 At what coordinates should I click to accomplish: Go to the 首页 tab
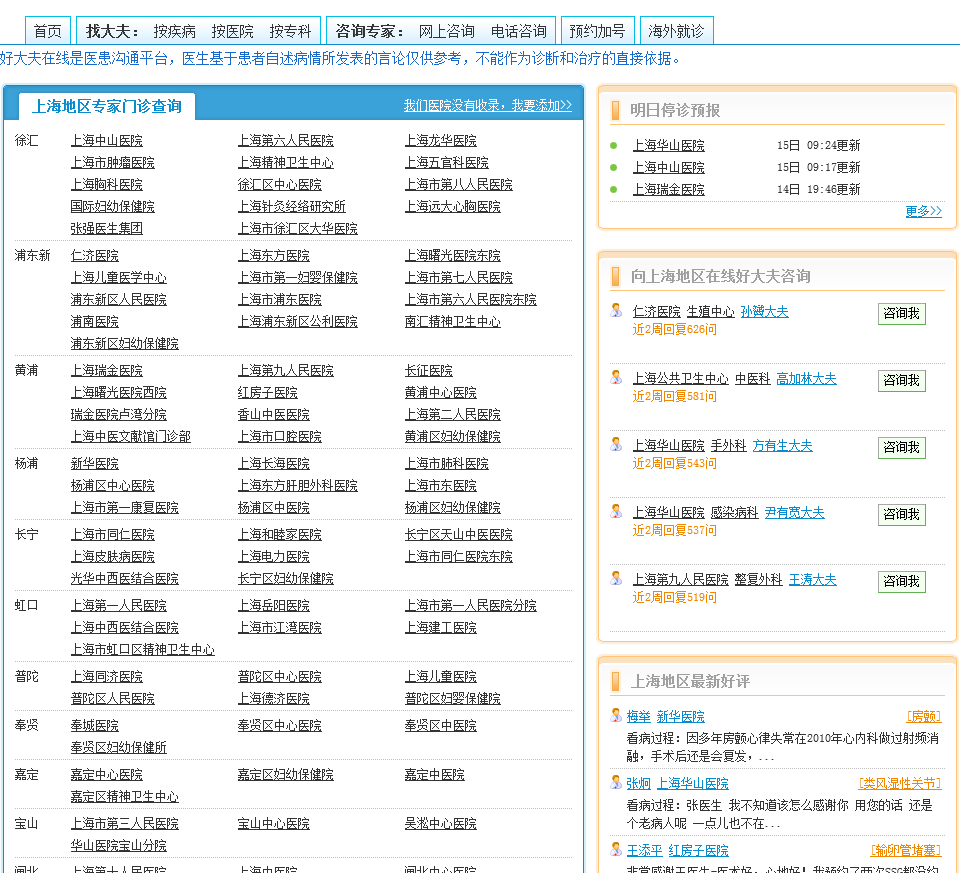[48, 31]
